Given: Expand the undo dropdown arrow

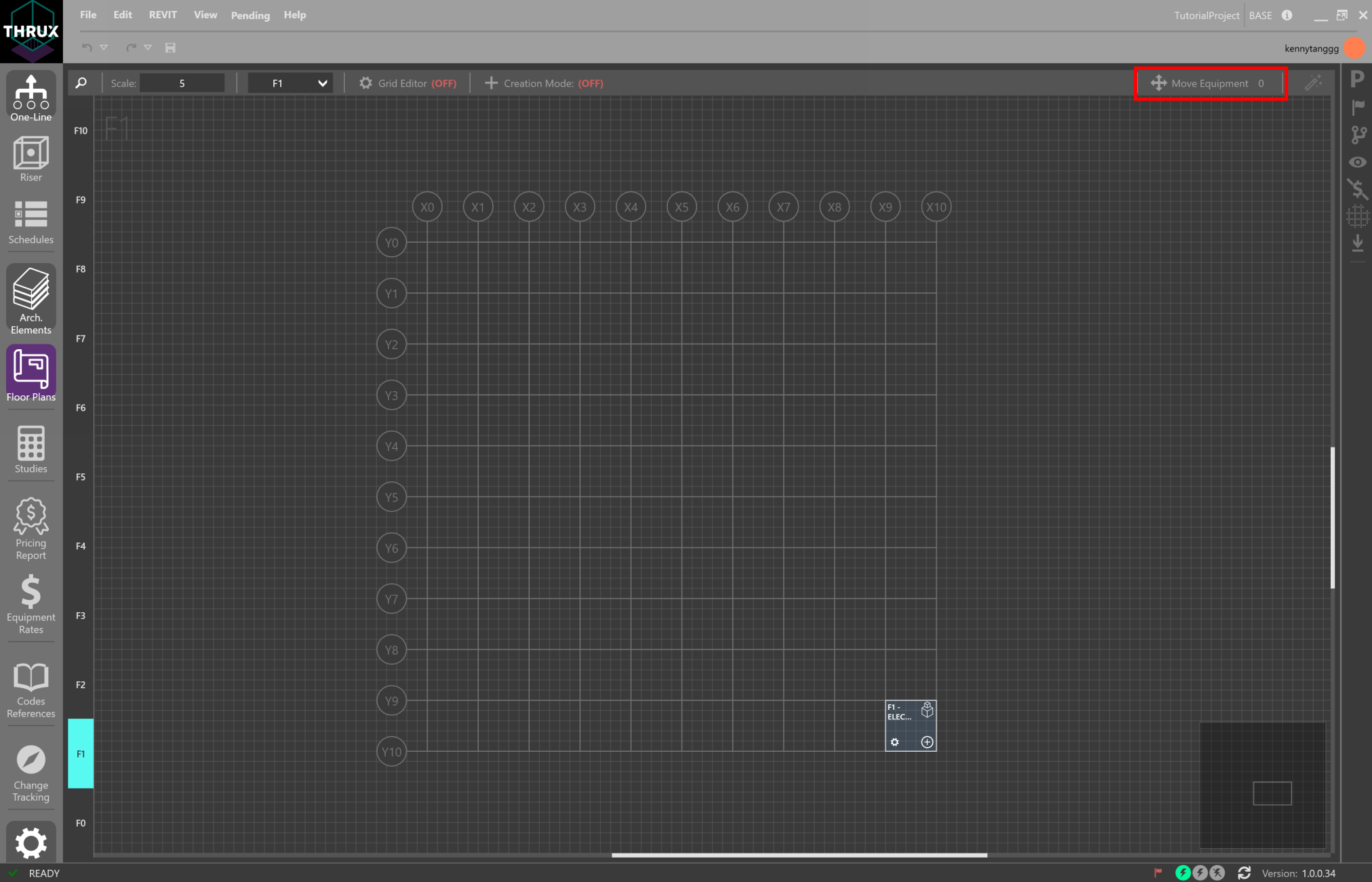Looking at the screenshot, I should [103, 47].
